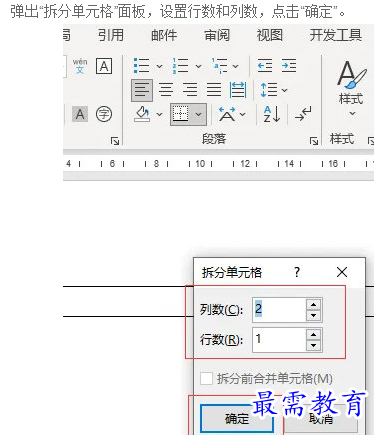This screenshot has width=374, height=435.
Task: Expand Chinese layout dropdown arrow
Action: pos(243,115)
